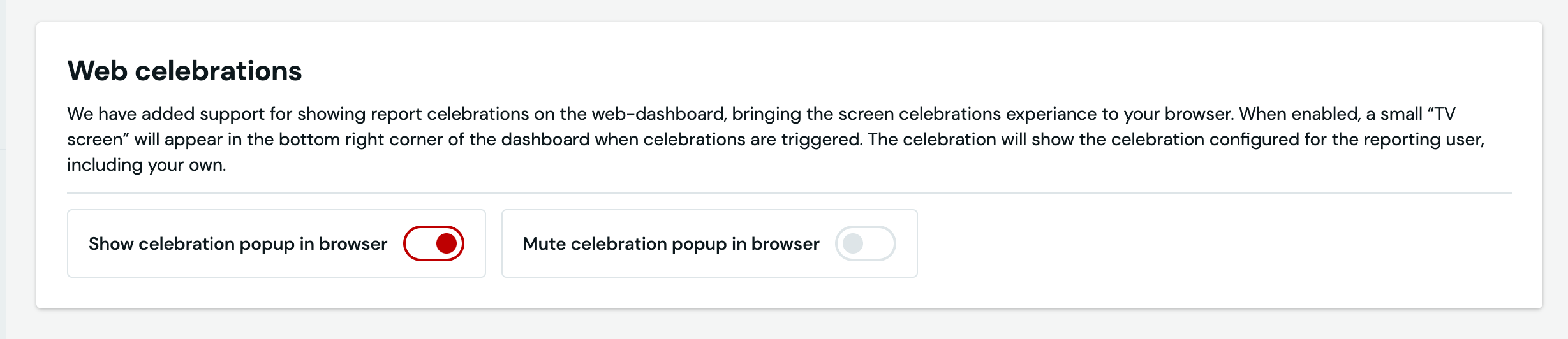The width and height of the screenshot is (1568, 339).
Task: Disable the Show celebration popup toggle
Action: [433, 243]
